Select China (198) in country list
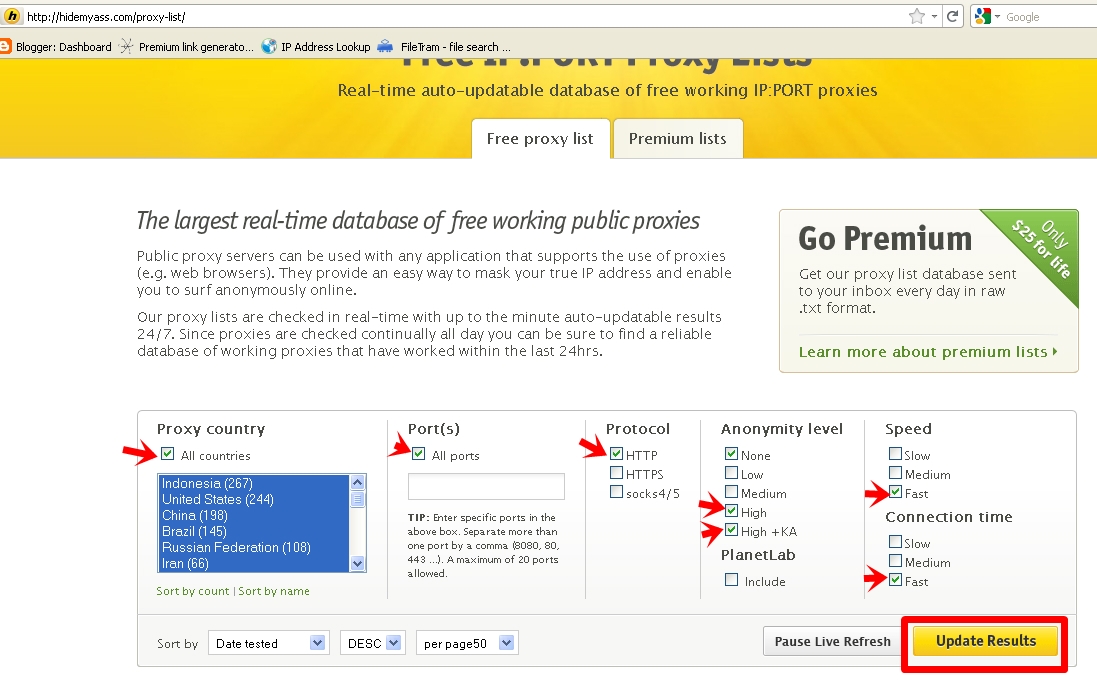Viewport: 1097px width, 682px height. [x=254, y=516]
